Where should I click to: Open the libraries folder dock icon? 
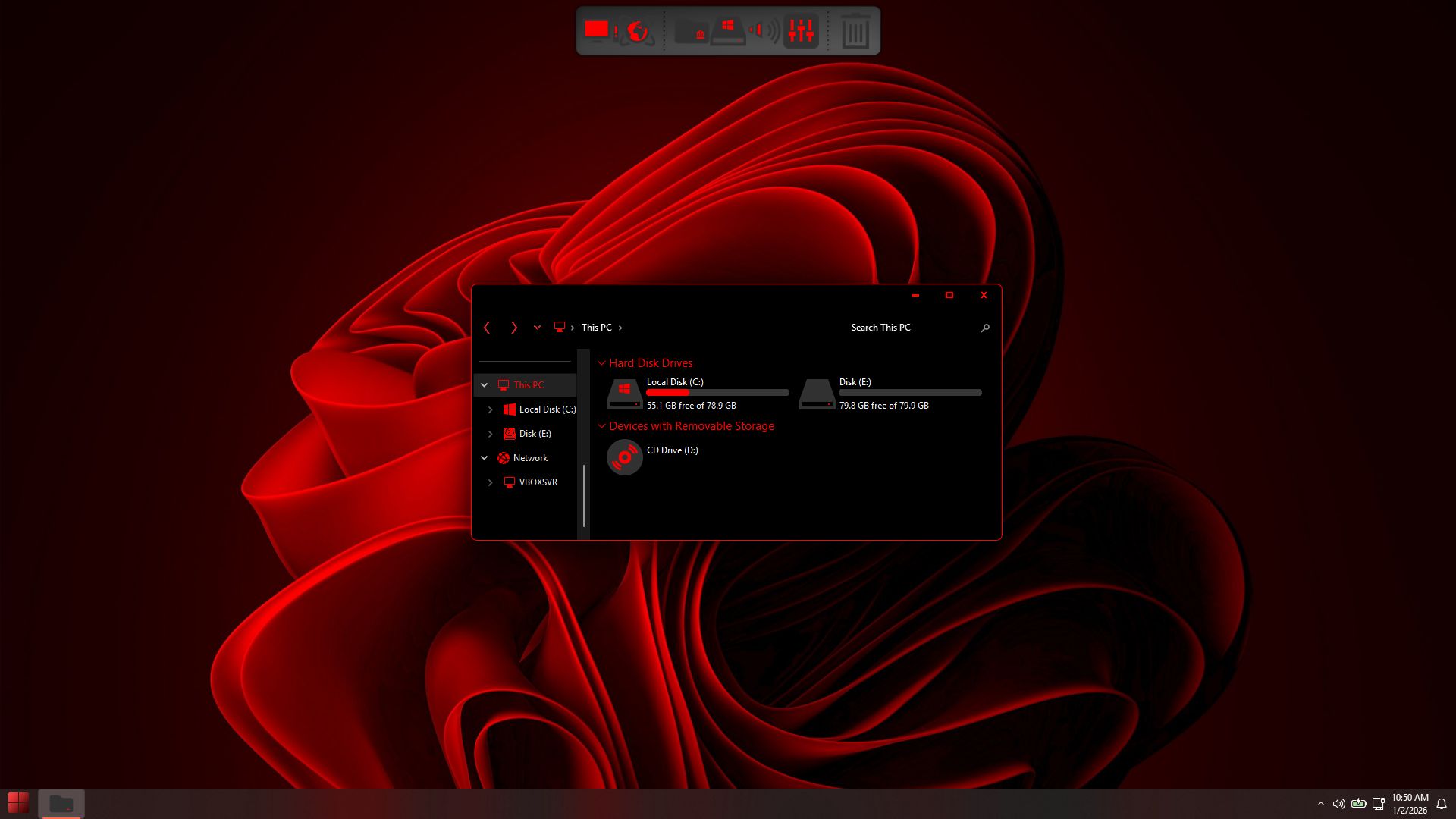click(x=690, y=31)
